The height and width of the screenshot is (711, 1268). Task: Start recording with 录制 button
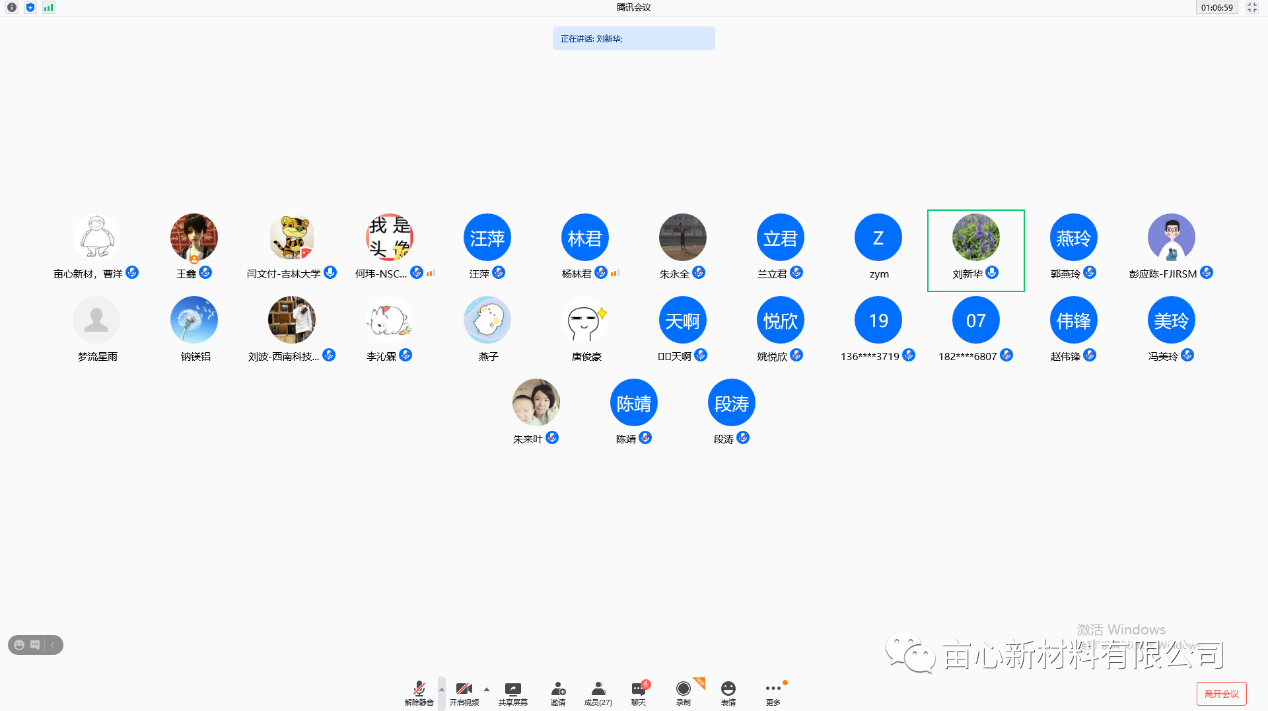coord(683,693)
